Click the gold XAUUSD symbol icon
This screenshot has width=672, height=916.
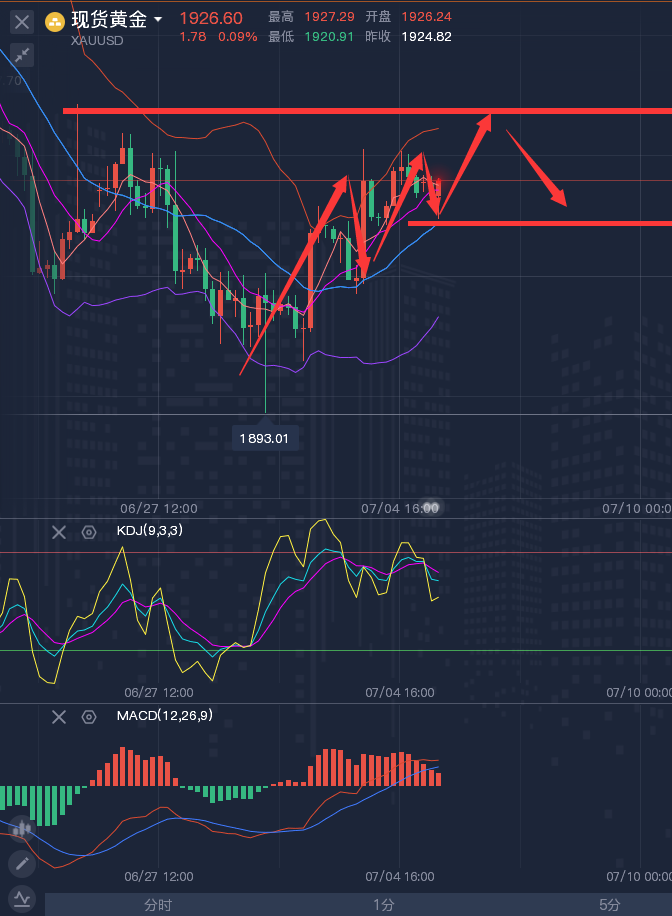(55, 23)
